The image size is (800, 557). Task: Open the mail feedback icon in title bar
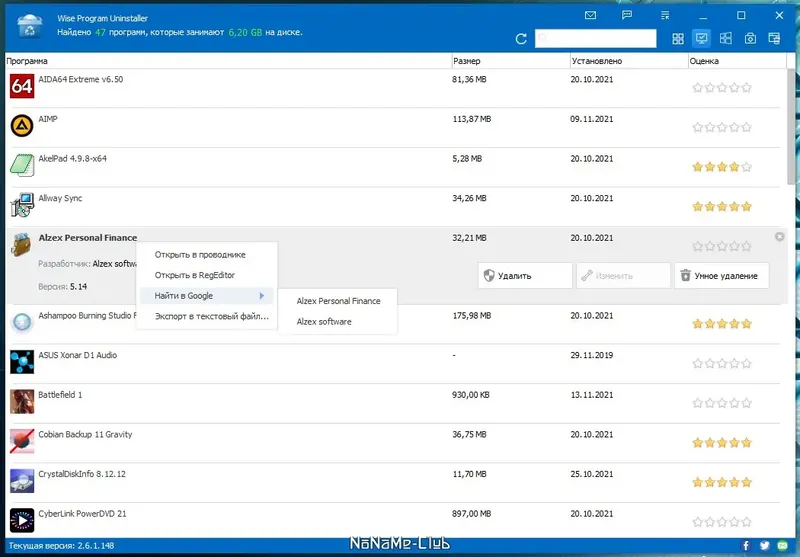click(590, 15)
